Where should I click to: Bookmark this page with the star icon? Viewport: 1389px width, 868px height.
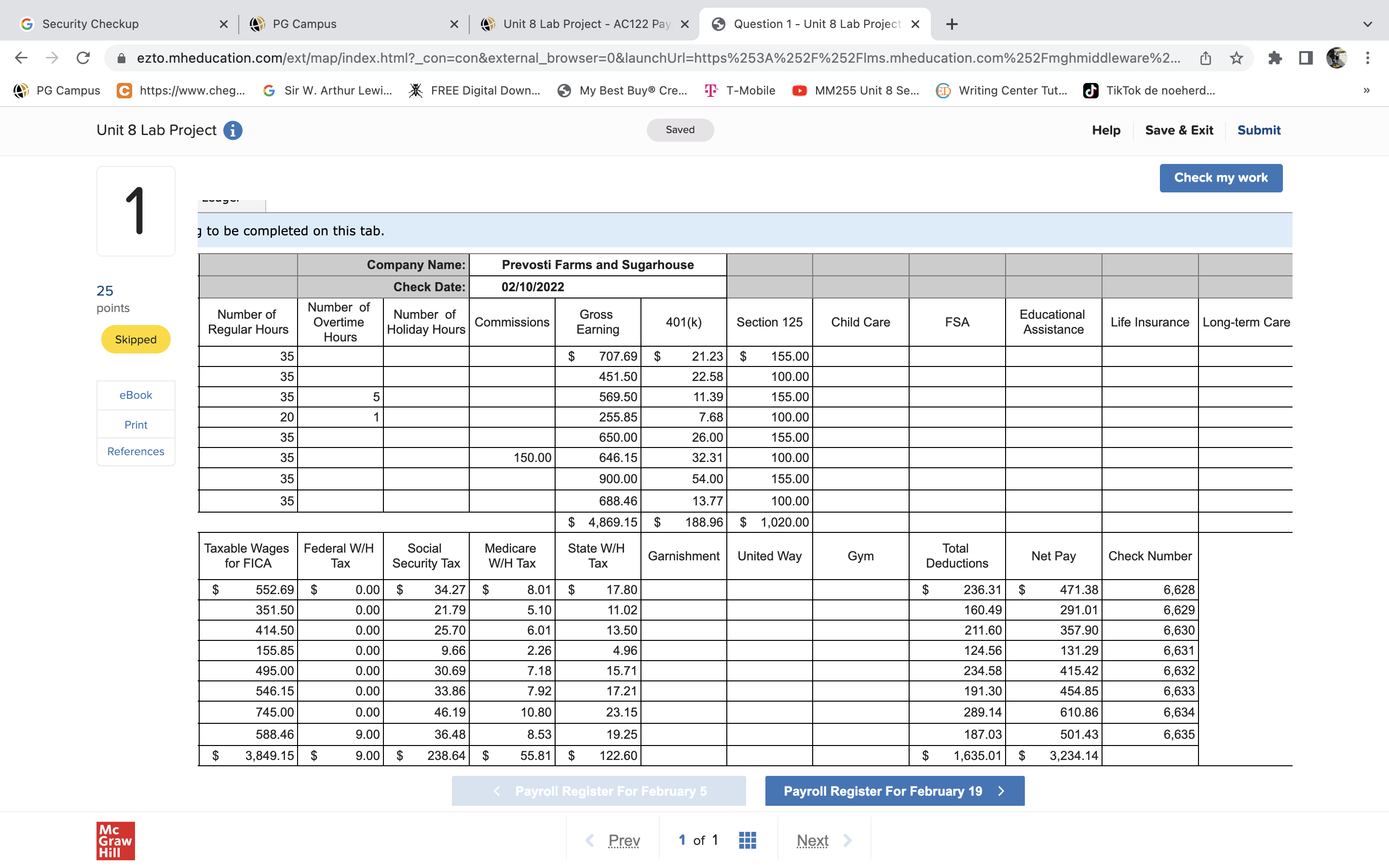pyautogui.click(x=1236, y=58)
